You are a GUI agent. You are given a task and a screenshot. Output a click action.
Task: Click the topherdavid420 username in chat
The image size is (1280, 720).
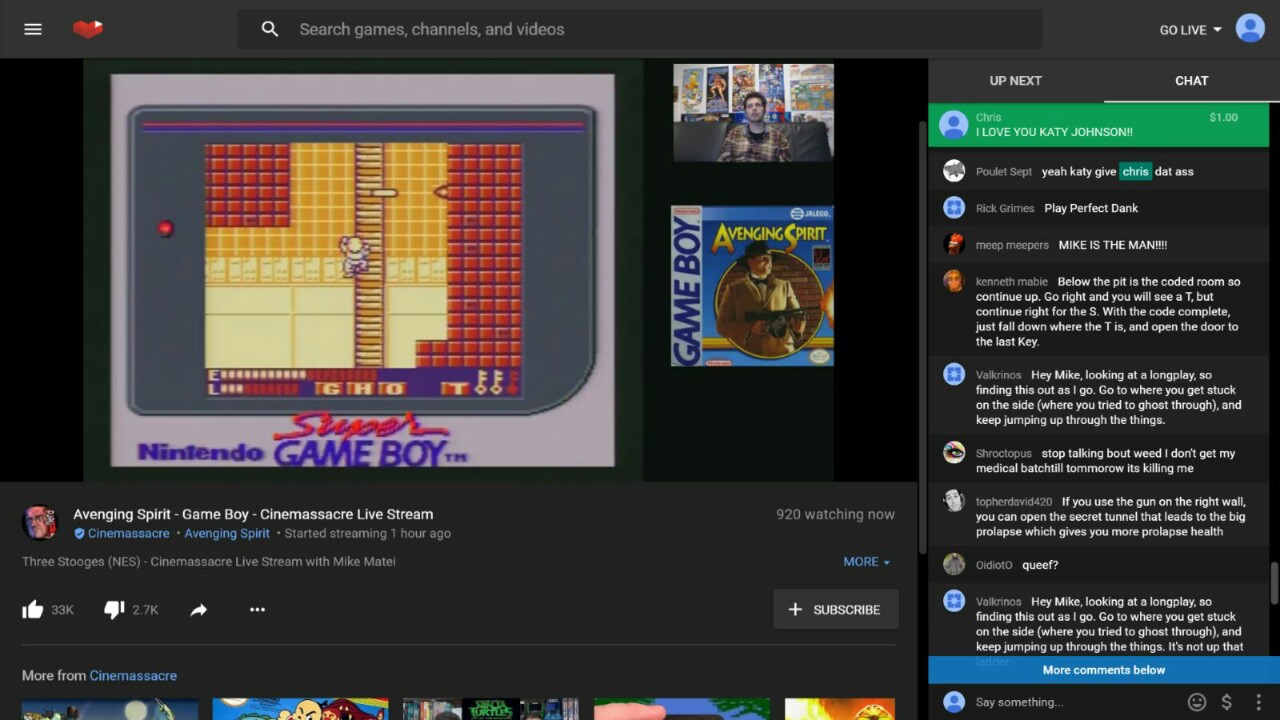[1014, 502]
